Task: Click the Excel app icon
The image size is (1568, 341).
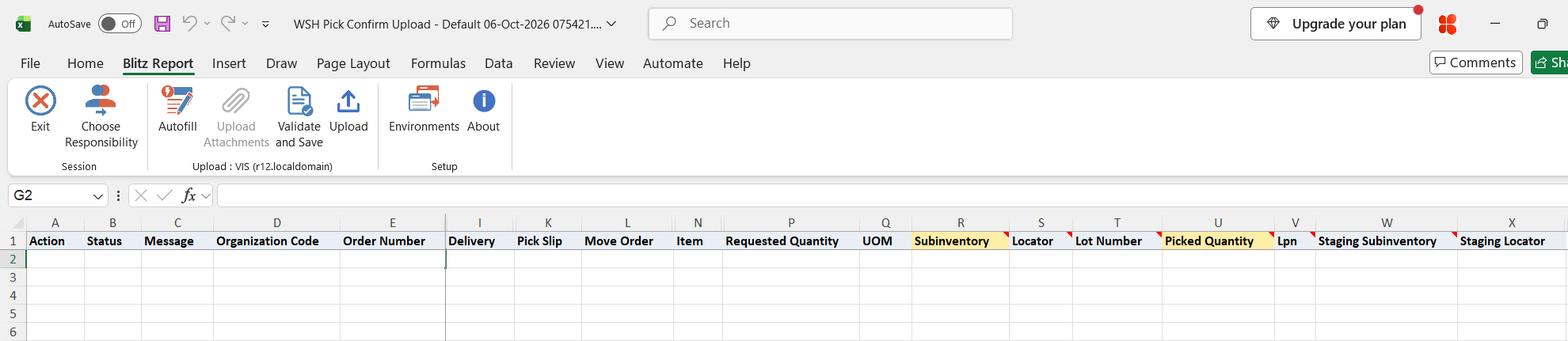Action: (24, 24)
